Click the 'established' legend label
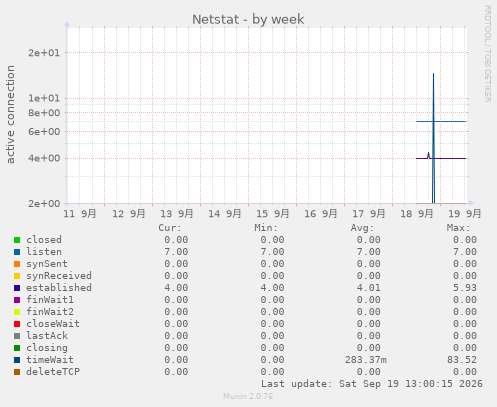This screenshot has width=497, height=407. (59, 288)
